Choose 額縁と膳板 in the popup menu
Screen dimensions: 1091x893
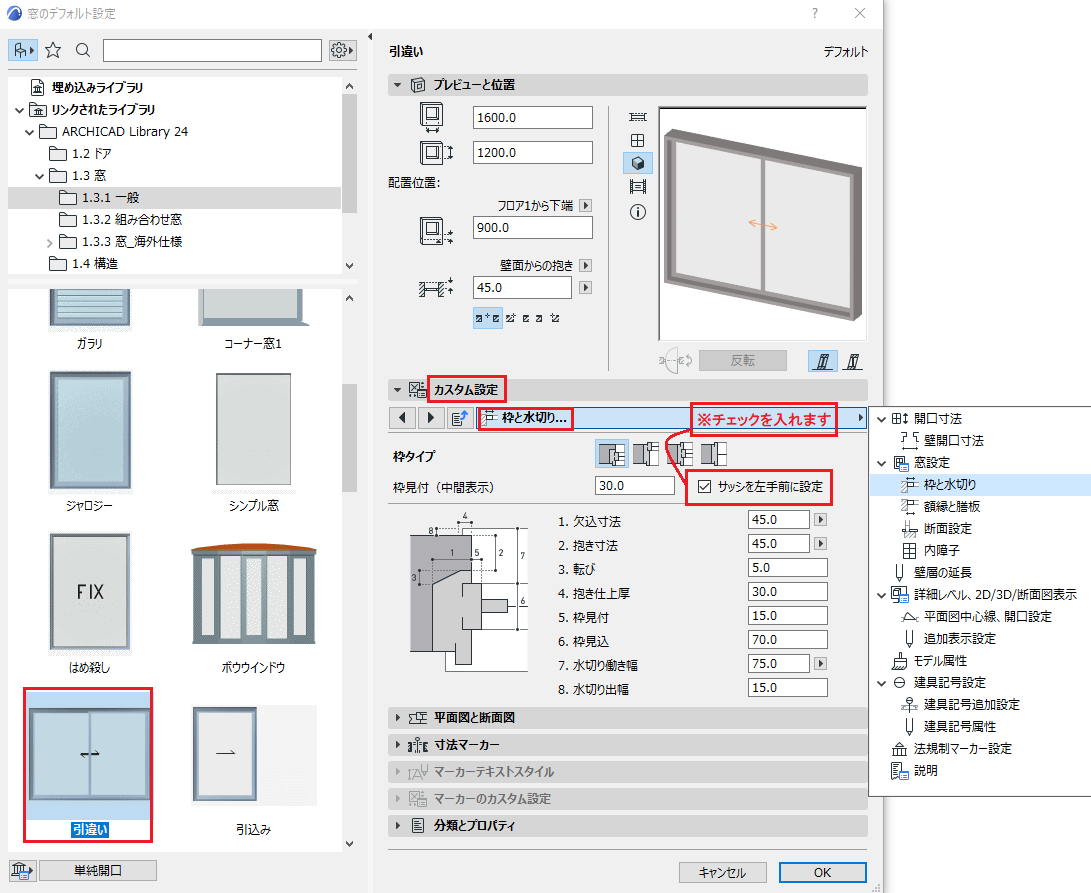click(x=952, y=507)
